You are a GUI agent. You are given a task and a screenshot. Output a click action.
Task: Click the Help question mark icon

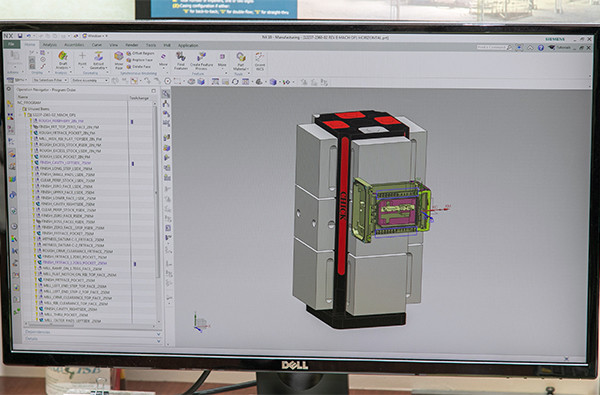541,48
